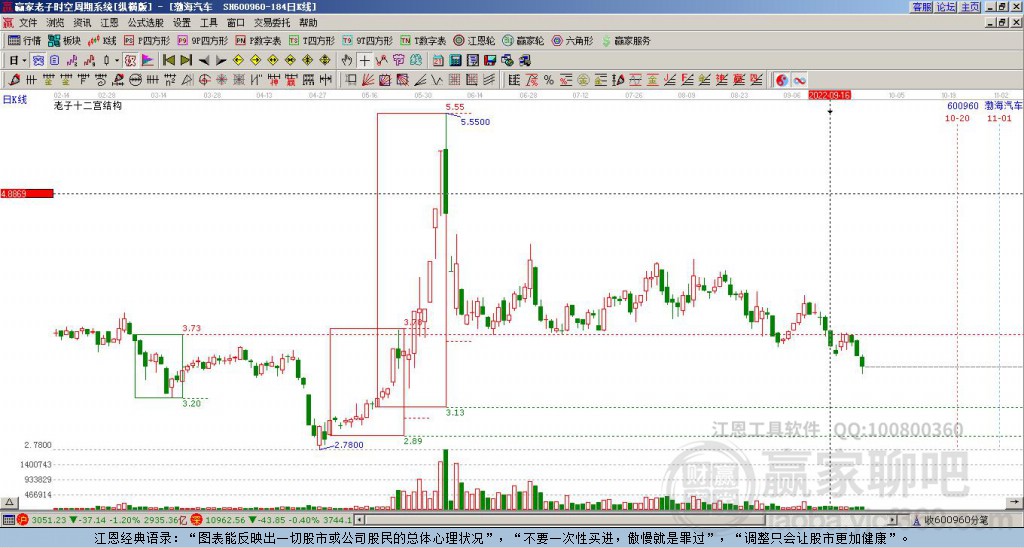Click the black right arrow icon
This screenshot has height=548, width=1024.
[x=221, y=61]
